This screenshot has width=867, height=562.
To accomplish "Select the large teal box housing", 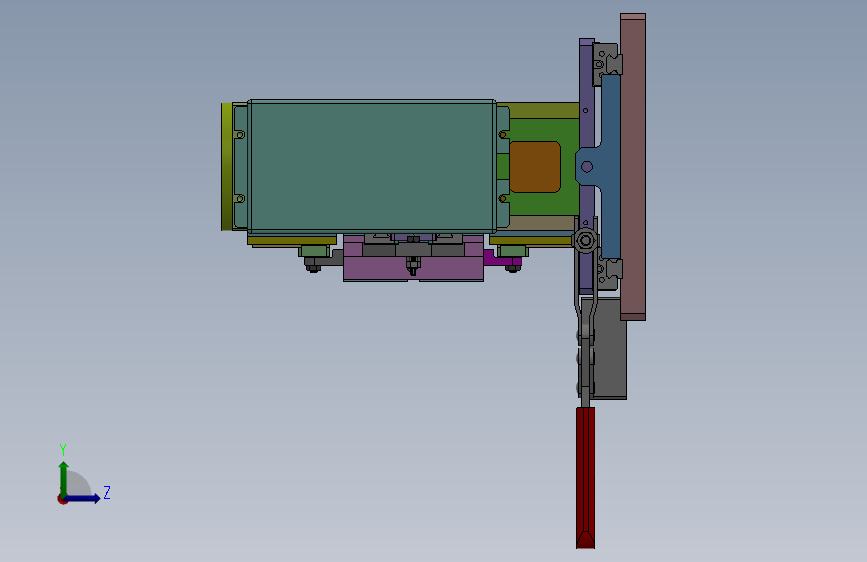I will click(372, 166).
